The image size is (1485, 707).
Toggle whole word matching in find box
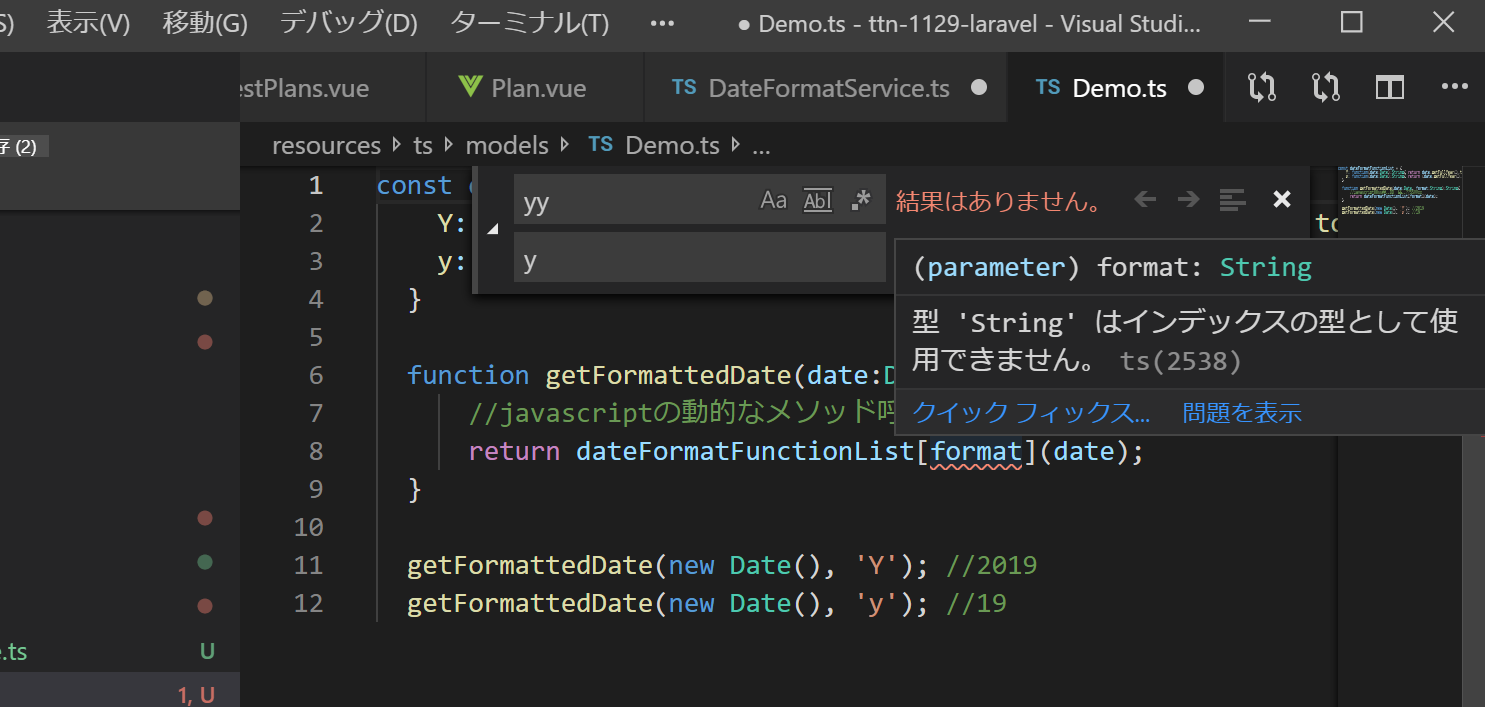pos(818,200)
